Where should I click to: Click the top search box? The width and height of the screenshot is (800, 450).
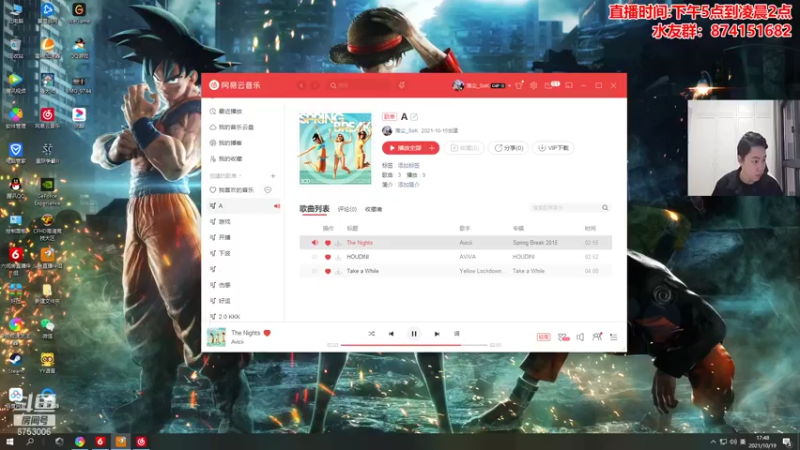pyautogui.click(x=360, y=86)
